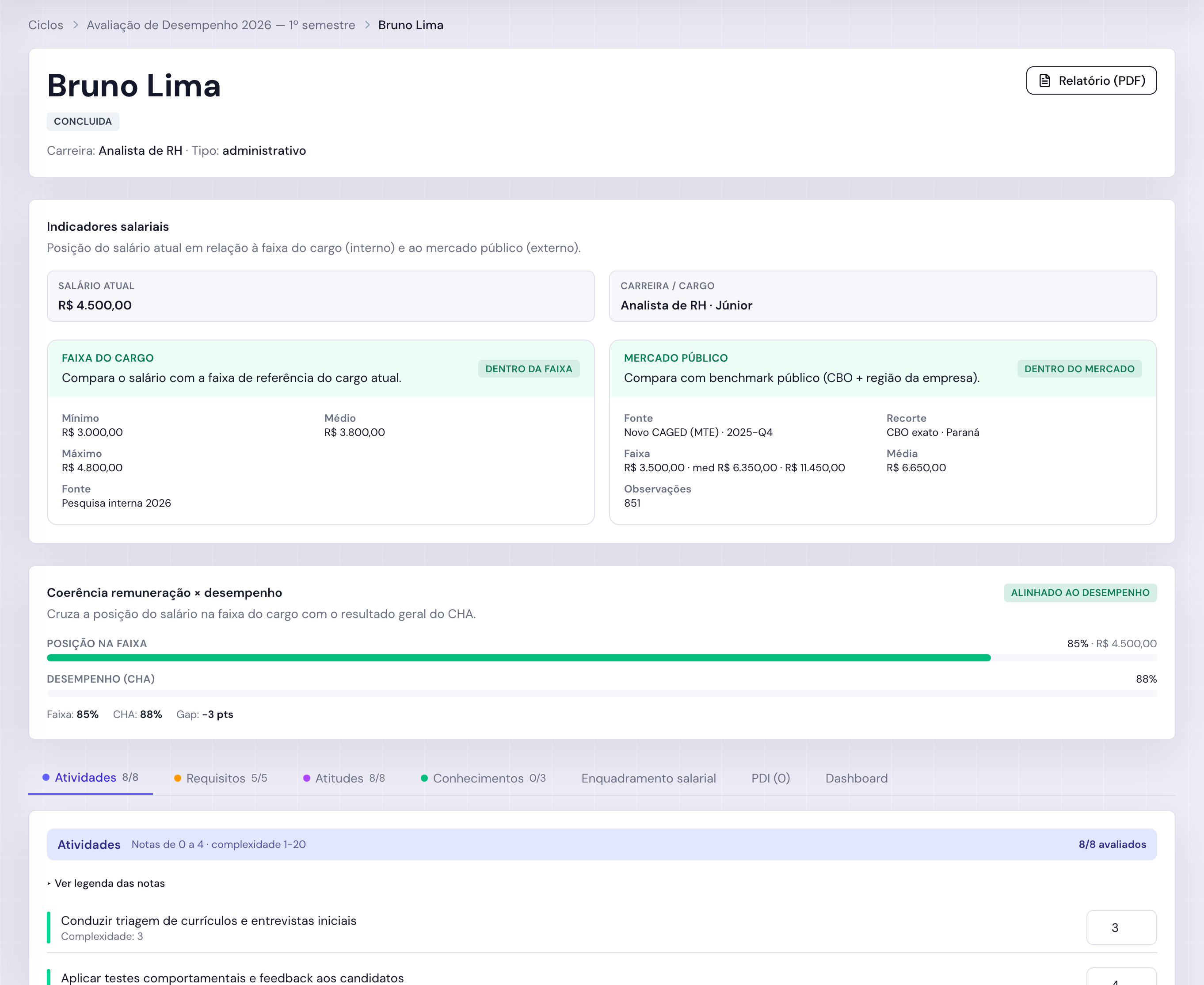Image resolution: width=1204 pixels, height=985 pixels.
Task: Click the '85% · R$ 4.500,00' position label
Action: (1112, 644)
